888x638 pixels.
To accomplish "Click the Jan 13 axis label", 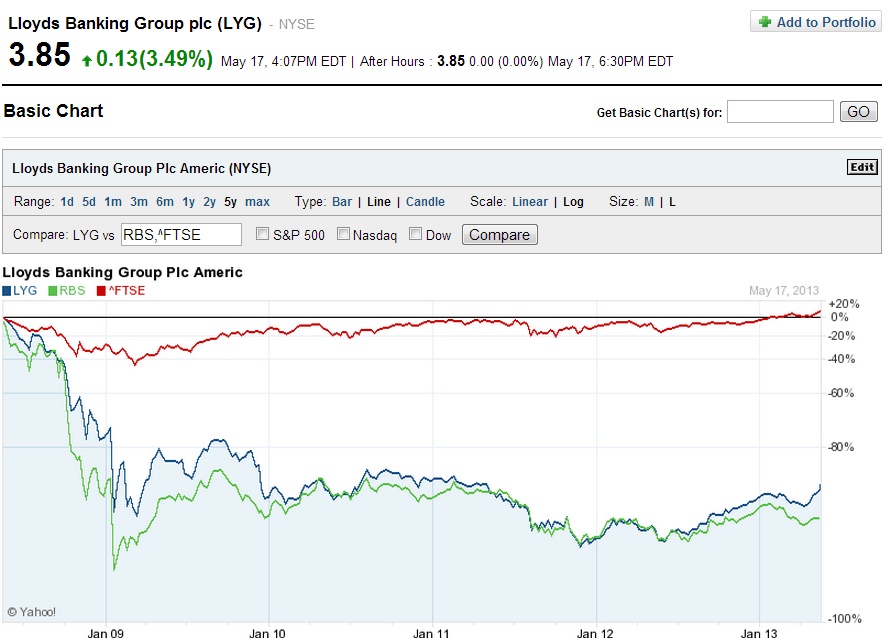I will 759,633.
